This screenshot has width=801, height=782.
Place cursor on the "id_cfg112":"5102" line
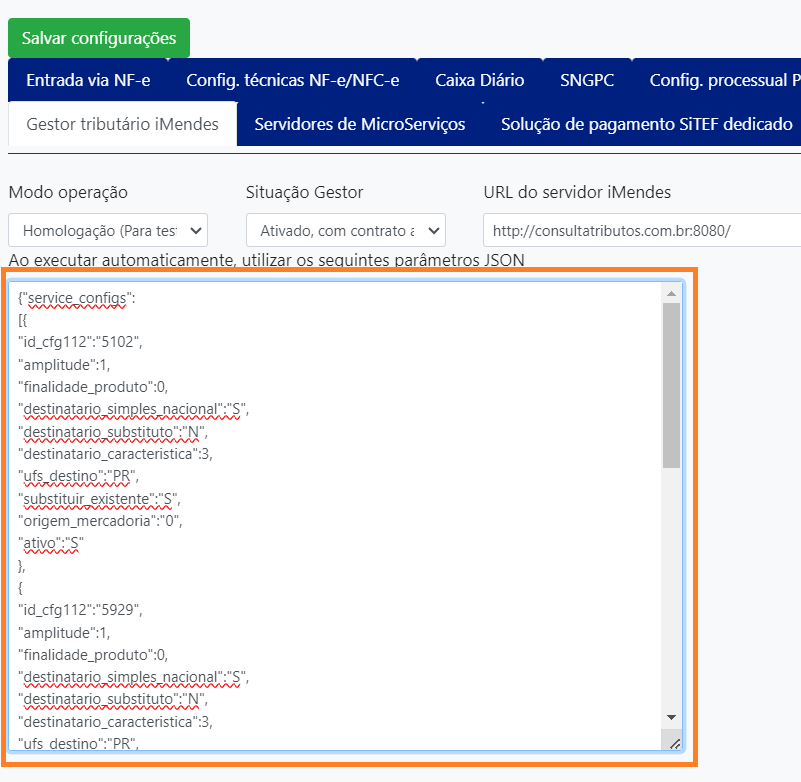click(80, 342)
